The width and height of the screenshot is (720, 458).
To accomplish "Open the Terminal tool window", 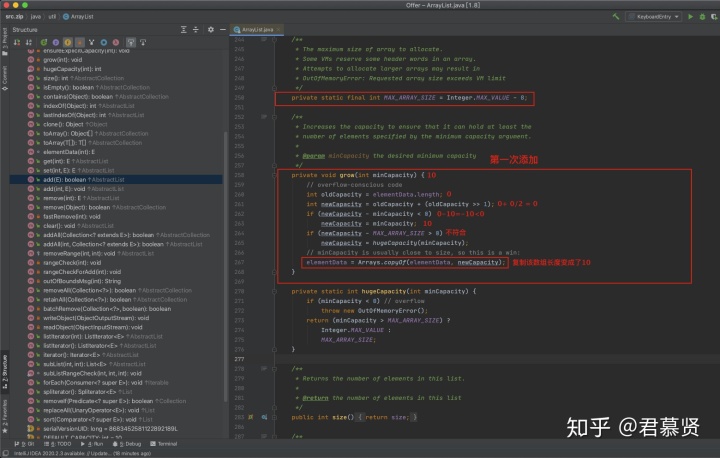I will click(x=164, y=444).
